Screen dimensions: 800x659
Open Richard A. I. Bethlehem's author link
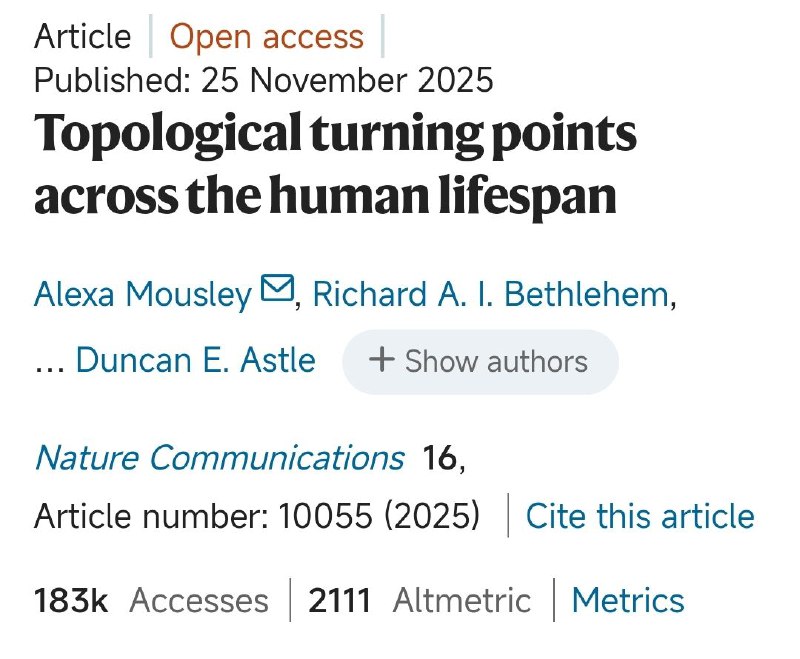(x=490, y=294)
